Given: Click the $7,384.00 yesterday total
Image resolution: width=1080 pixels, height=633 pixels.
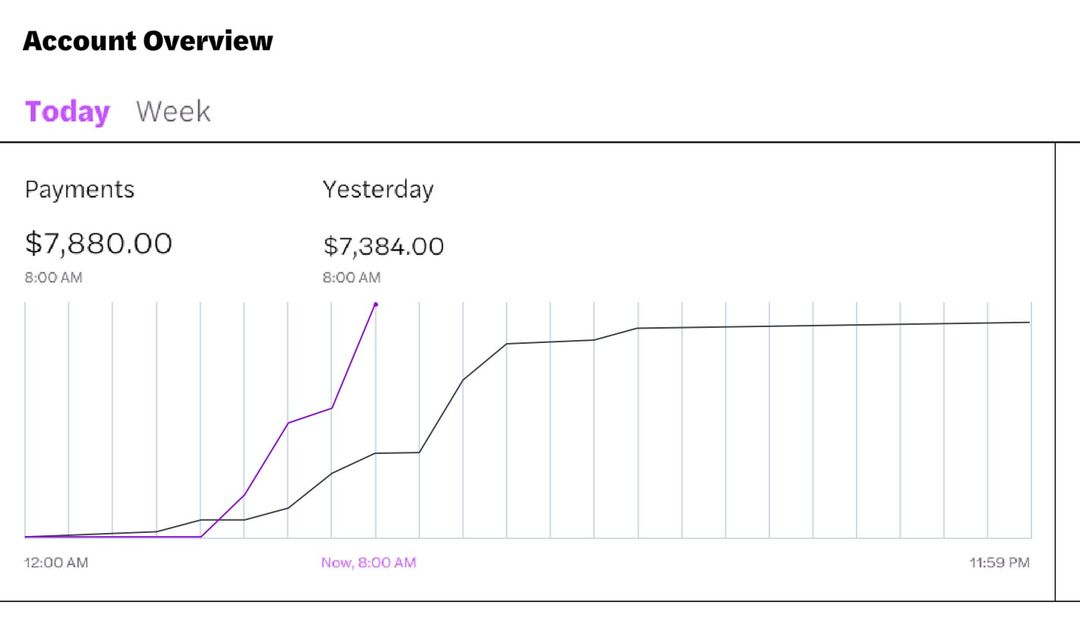Looking at the screenshot, I should click(383, 246).
